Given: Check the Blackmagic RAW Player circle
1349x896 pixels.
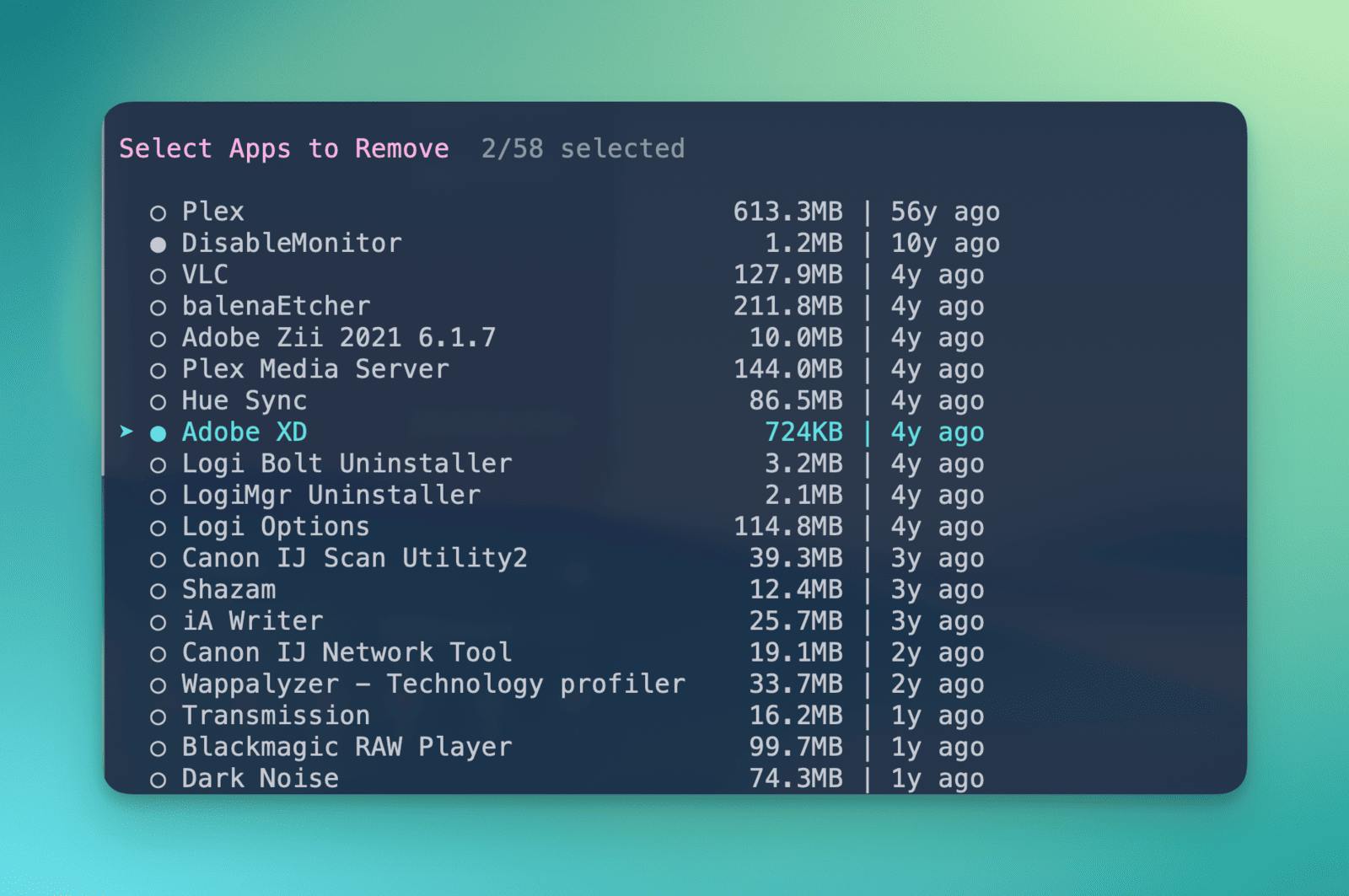Looking at the screenshot, I should pyautogui.click(x=158, y=748).
